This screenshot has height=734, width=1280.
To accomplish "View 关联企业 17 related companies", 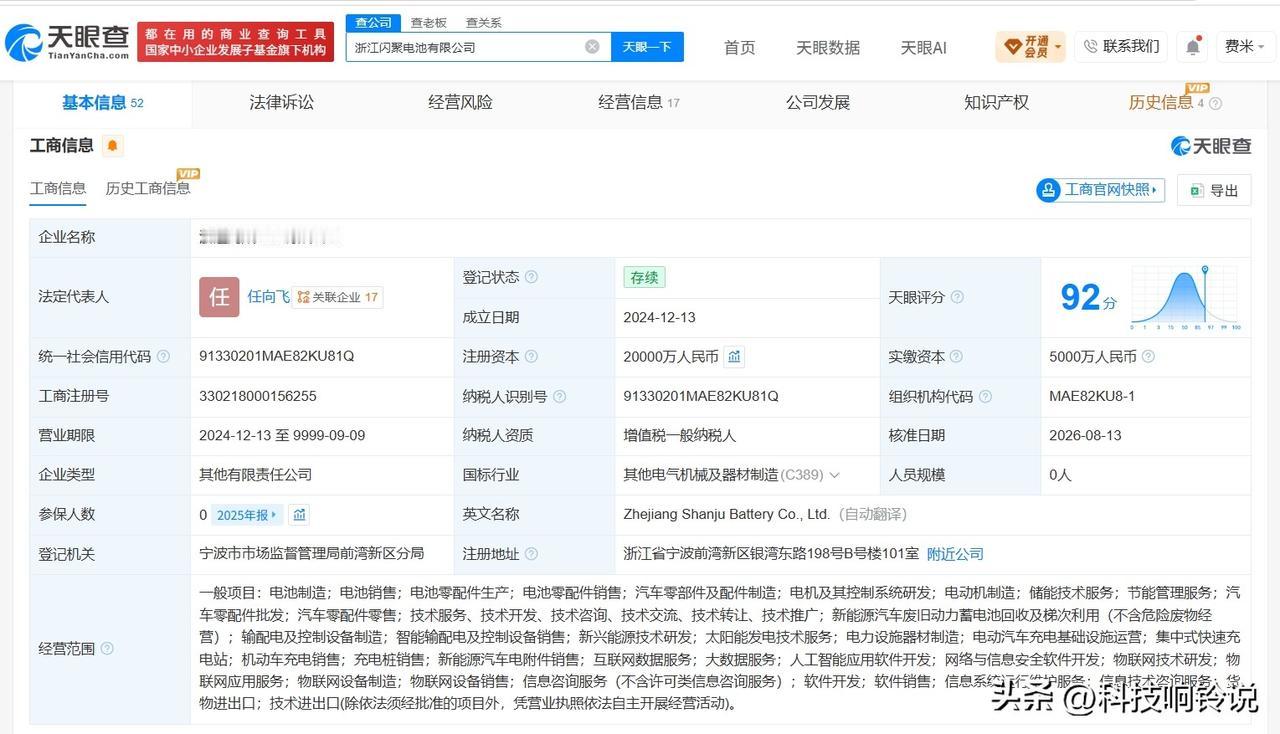I will pyautogui.click(x=338, y=297).
